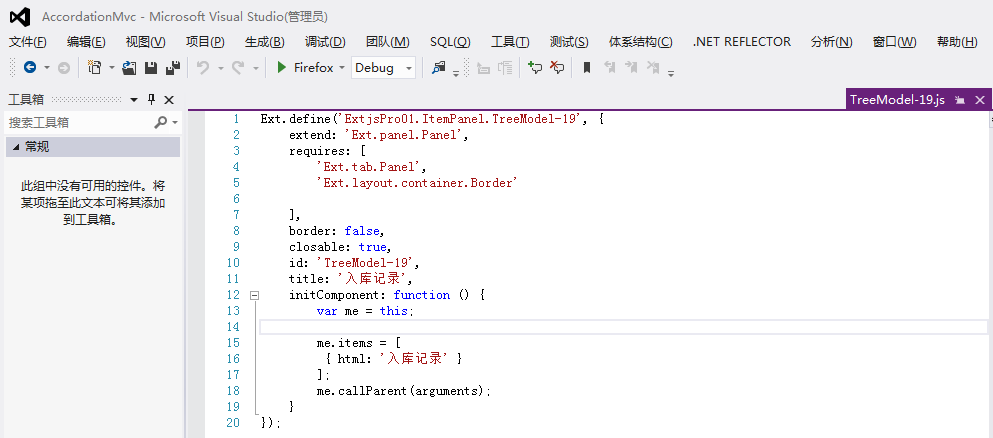The height and width of the screenshot is (438, 993).
Task: Open the standard toolbar overflow options arrow
Action: click(456, 73)
